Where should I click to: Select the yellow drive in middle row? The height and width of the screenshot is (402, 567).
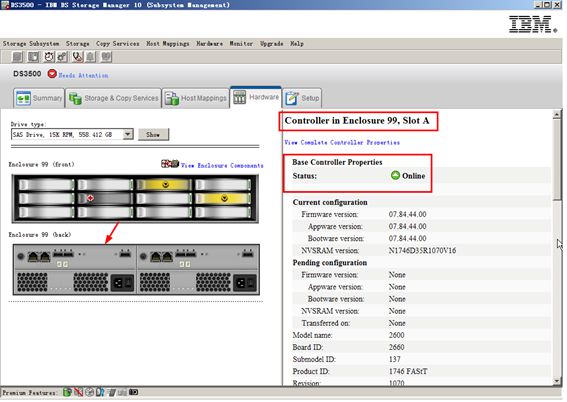click(x=222, y=198)
